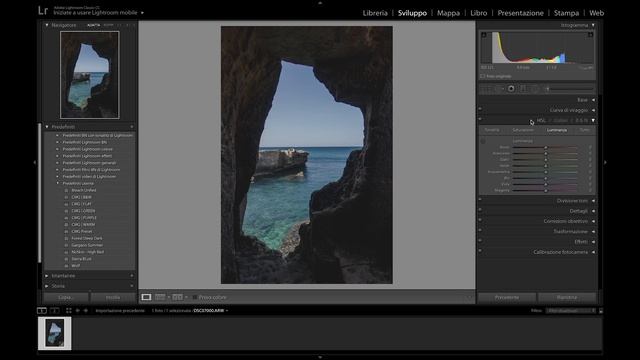
Task: Activate the HSL targeted adjustment tool
Action: [x=483, y=141]
